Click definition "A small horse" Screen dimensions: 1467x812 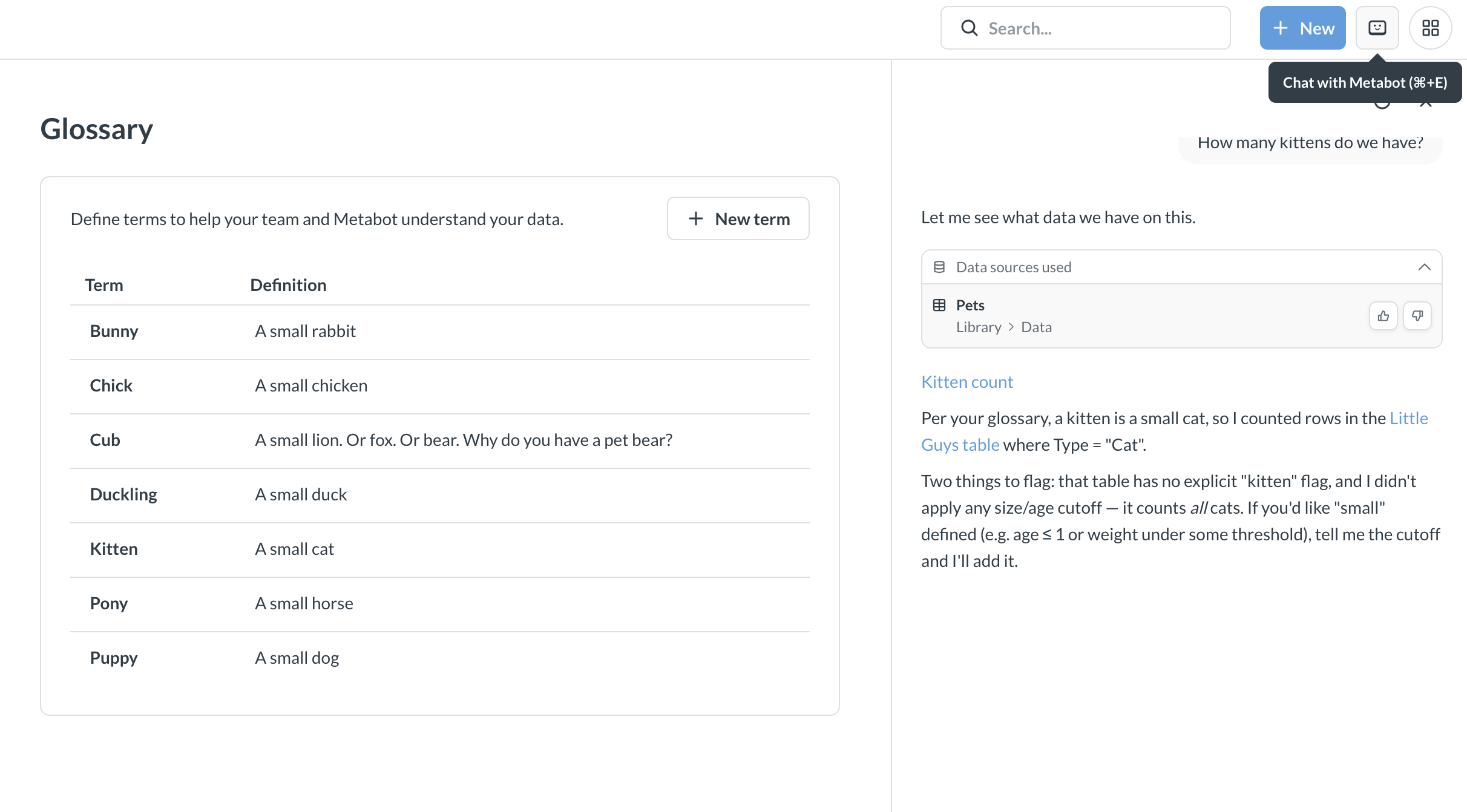point(304,603)
